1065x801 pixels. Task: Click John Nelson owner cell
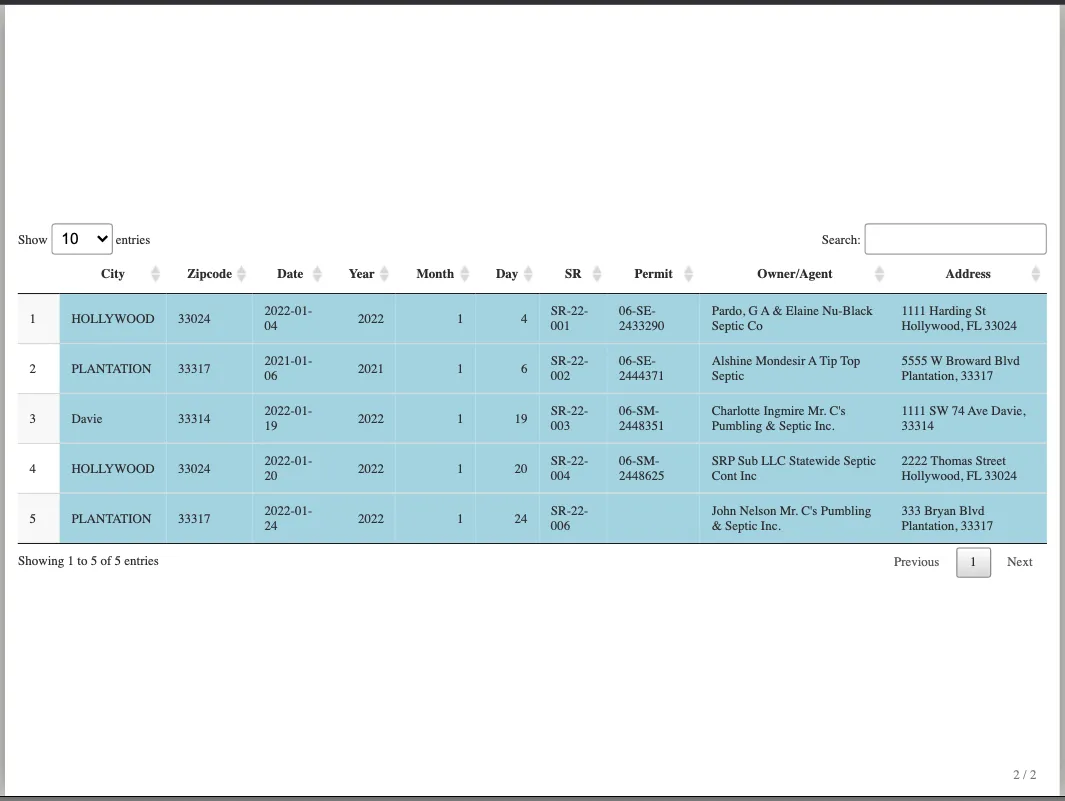(x=795, y=518)
